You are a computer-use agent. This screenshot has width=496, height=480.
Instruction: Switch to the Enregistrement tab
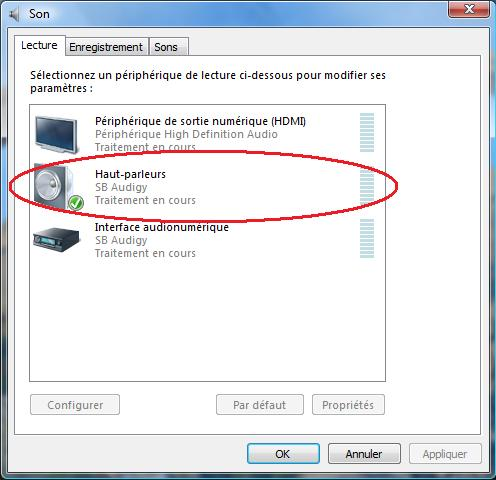click(106, 47)
